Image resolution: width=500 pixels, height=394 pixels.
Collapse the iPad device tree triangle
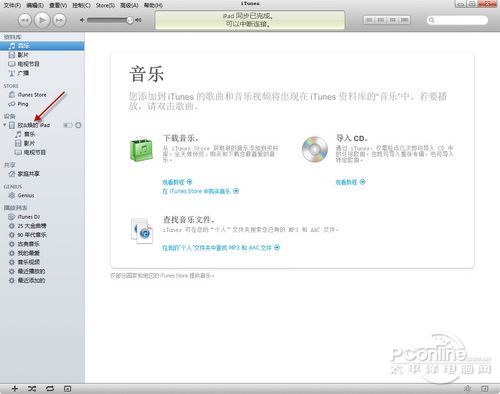pyautogui.click(x=5, y=125)
